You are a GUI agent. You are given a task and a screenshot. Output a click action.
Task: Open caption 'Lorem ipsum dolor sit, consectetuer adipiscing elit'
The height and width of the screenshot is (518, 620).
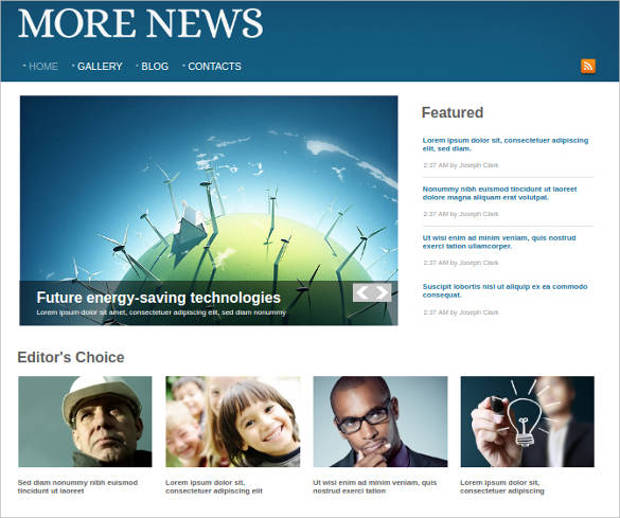coord(214,486)
